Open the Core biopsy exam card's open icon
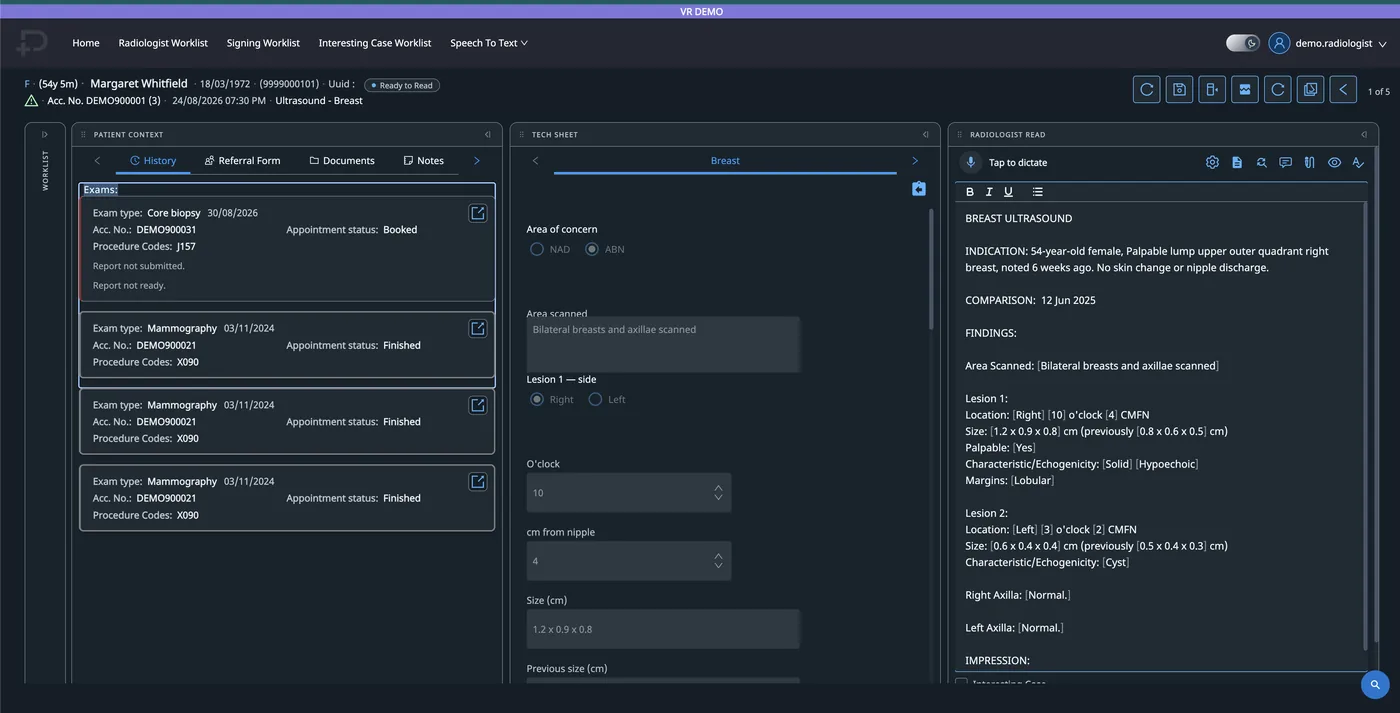The width and height of the screenshot is (1400, 713). point(478,213)
